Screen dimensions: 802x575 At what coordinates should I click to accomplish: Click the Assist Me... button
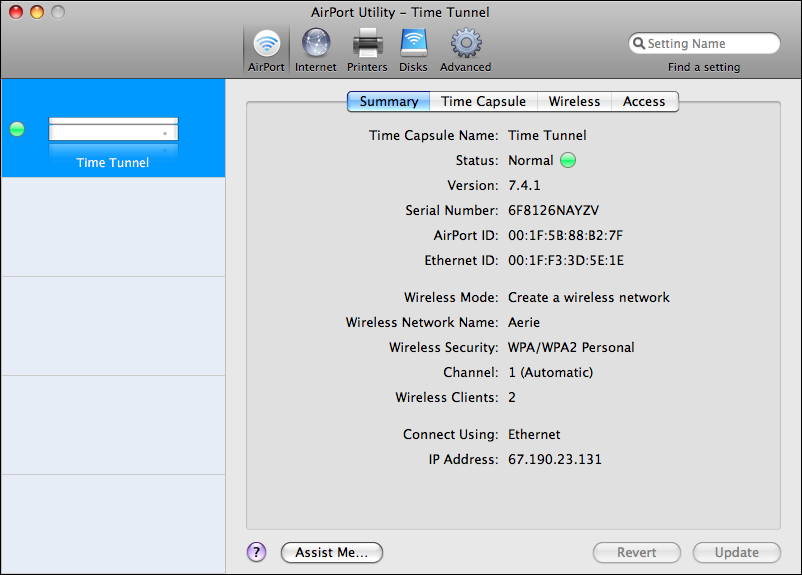click(x=331, y=552)
